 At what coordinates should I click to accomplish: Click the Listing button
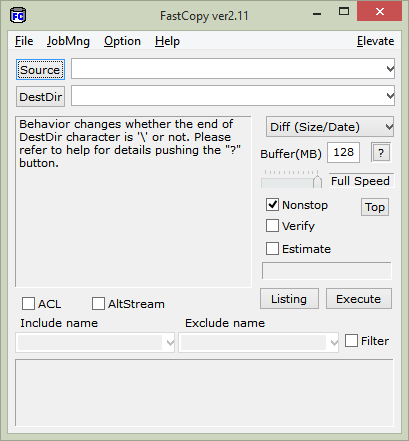click(x=289, y=299)
